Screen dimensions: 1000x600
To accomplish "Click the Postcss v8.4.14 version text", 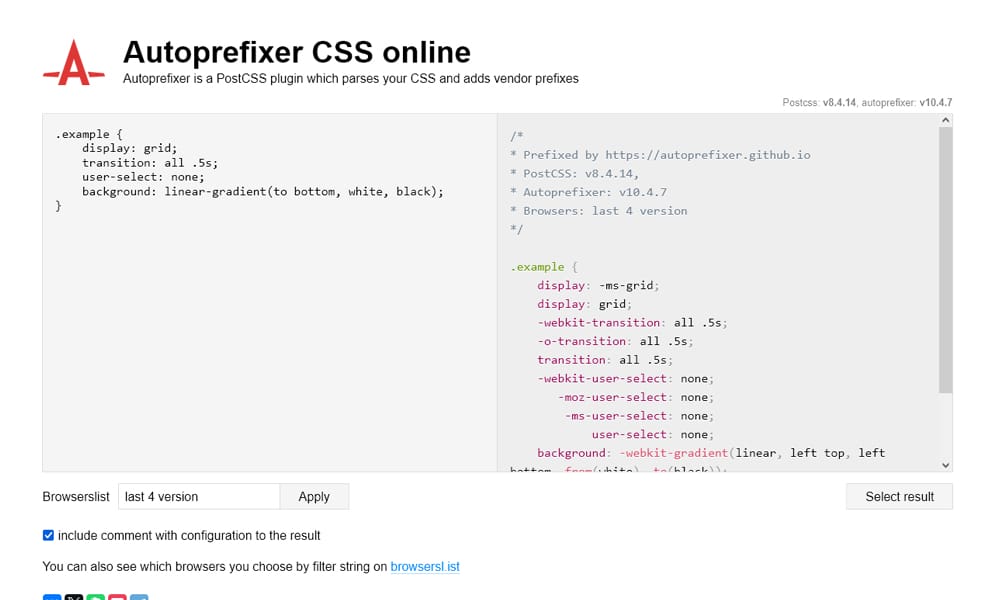I will (819, 102).
